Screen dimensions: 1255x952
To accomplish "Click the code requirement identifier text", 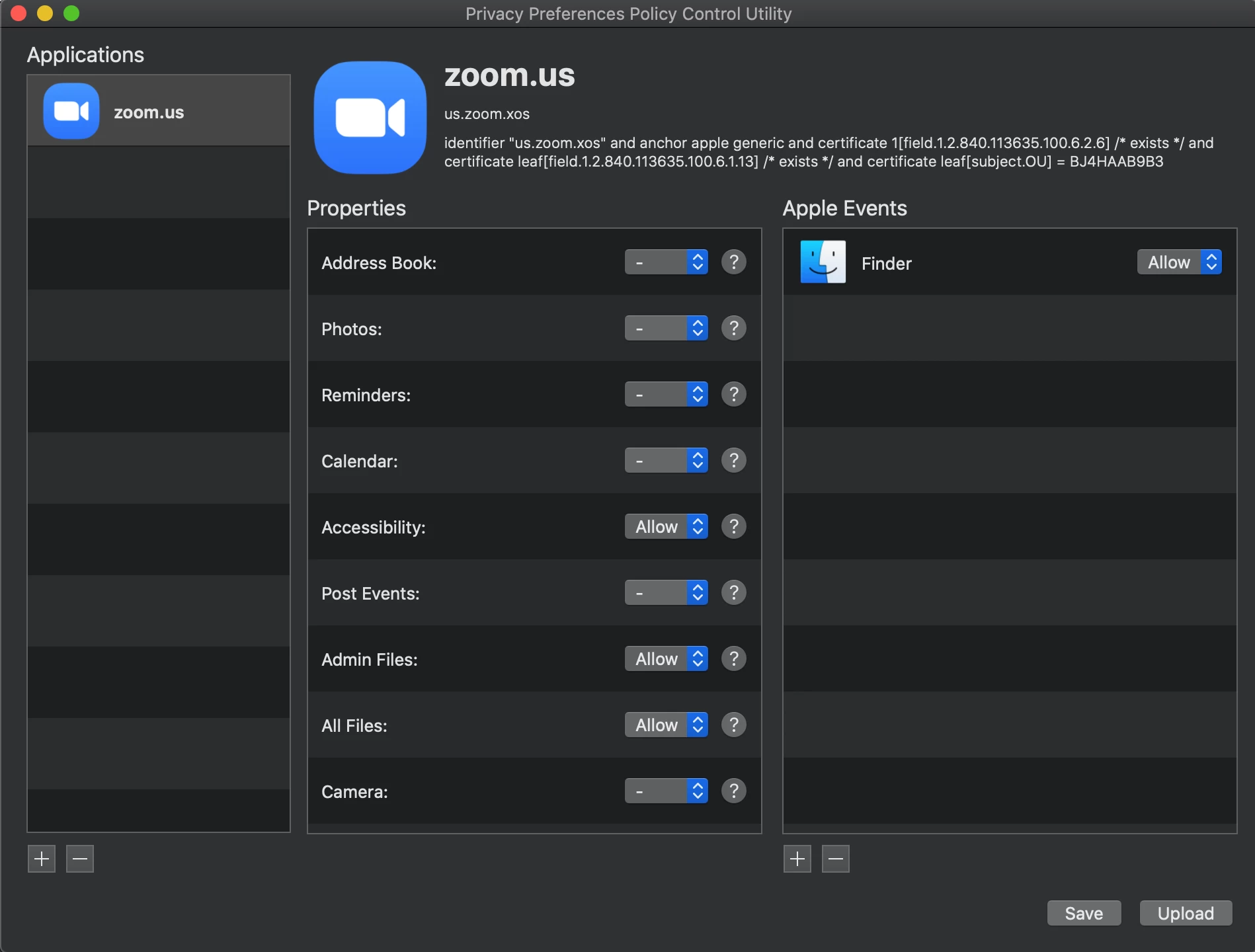I will 829,152.
